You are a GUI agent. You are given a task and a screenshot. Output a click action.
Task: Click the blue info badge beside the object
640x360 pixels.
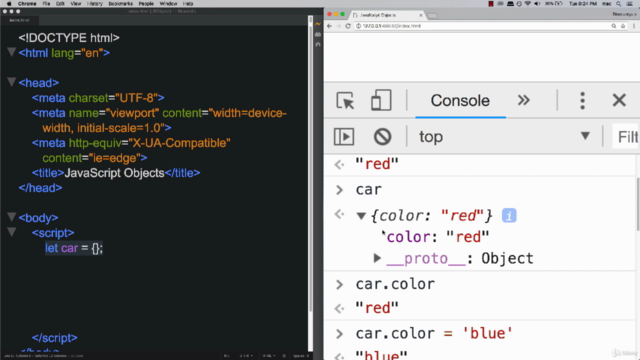[x=509, y=216]
